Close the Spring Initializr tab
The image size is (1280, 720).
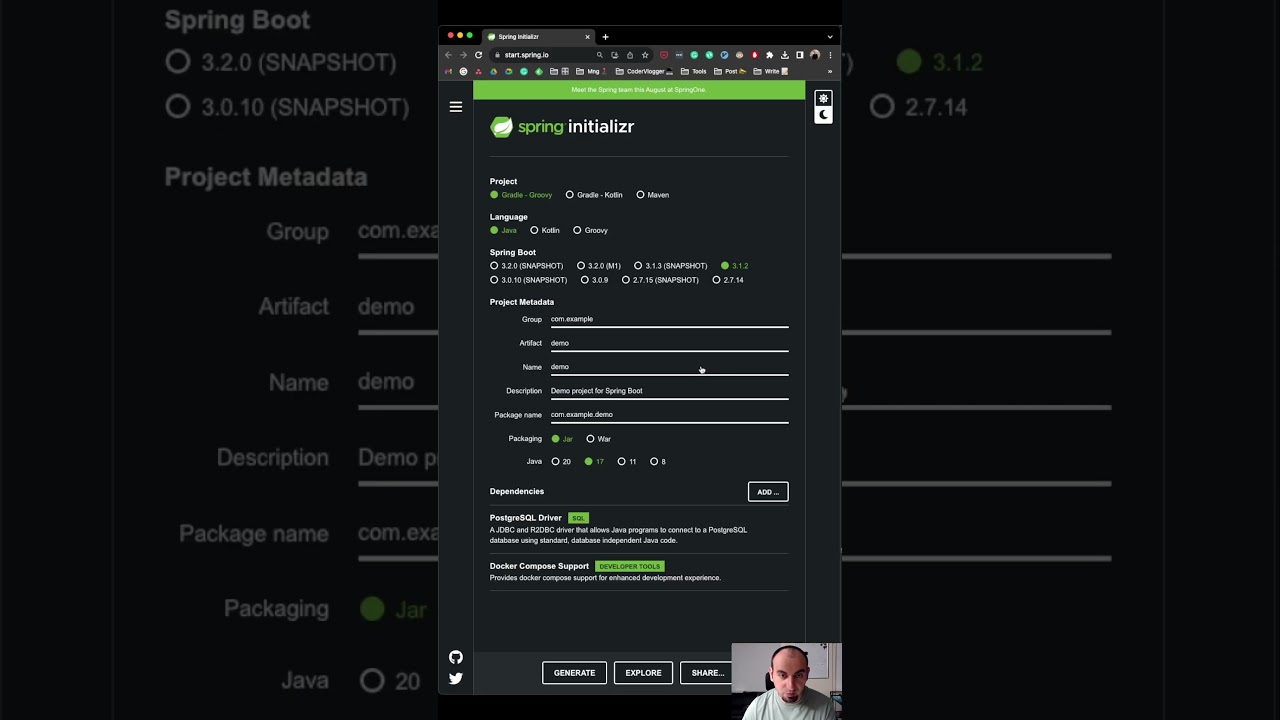coord(588,37)
